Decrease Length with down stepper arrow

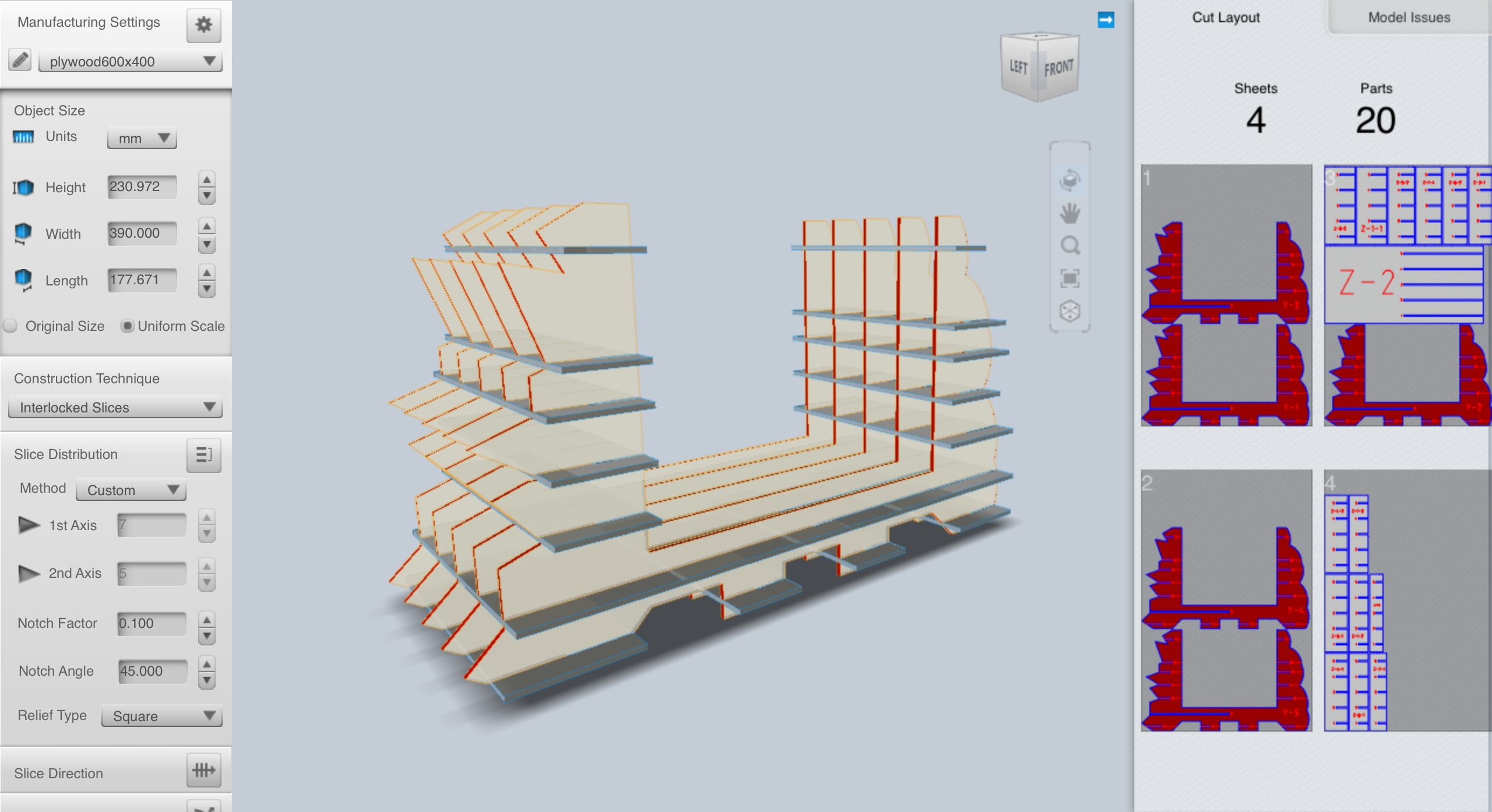[207, 289]
